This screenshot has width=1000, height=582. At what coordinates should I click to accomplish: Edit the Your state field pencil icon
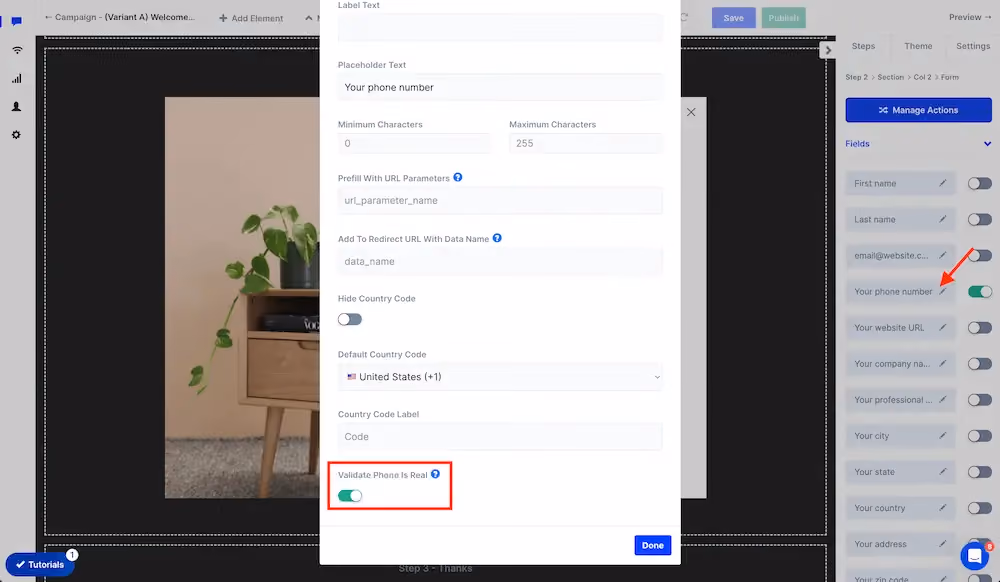click(x=943, y=472)
